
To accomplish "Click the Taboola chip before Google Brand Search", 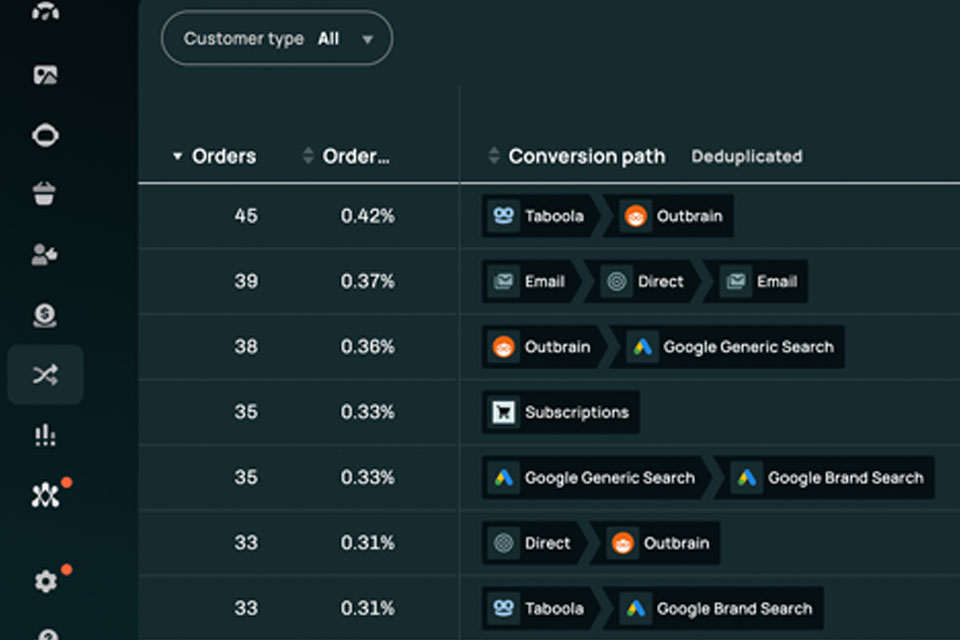I will pyautogui.click(x=538, y=608).
